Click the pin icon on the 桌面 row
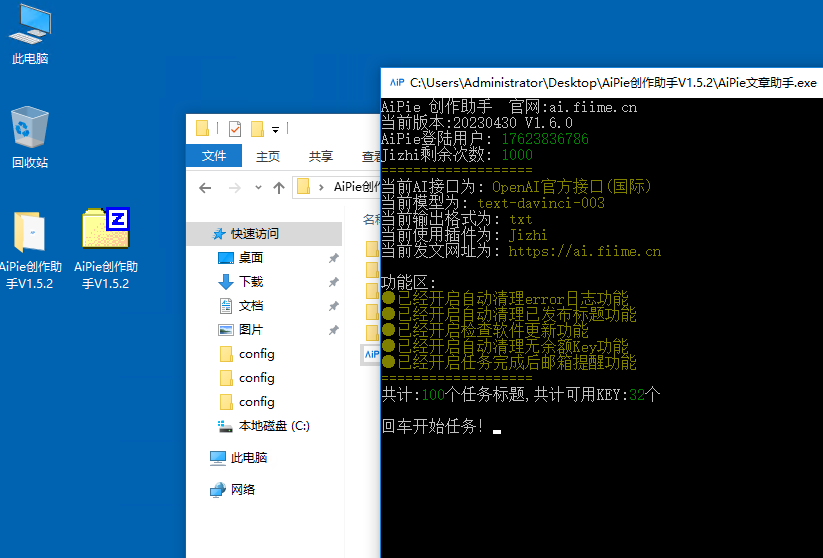 pyautogui.click(x=333, y=258)
